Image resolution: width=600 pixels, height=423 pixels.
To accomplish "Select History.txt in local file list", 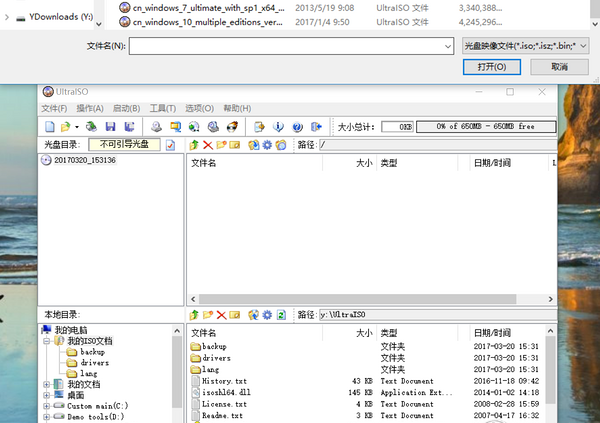I will tap(224, 381).
